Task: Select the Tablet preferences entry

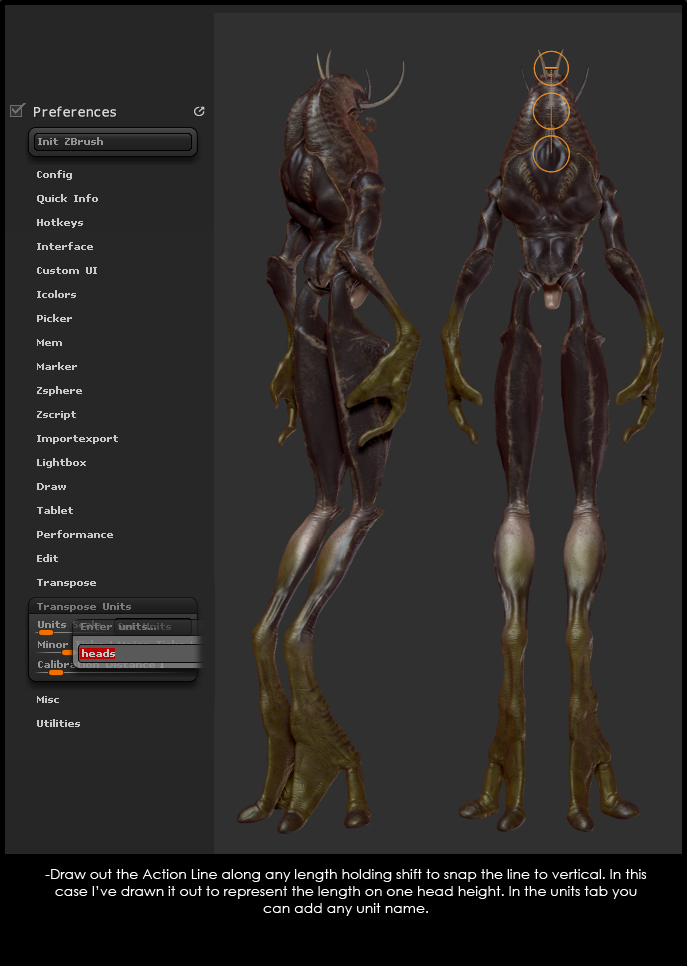Action: [55, 511]
